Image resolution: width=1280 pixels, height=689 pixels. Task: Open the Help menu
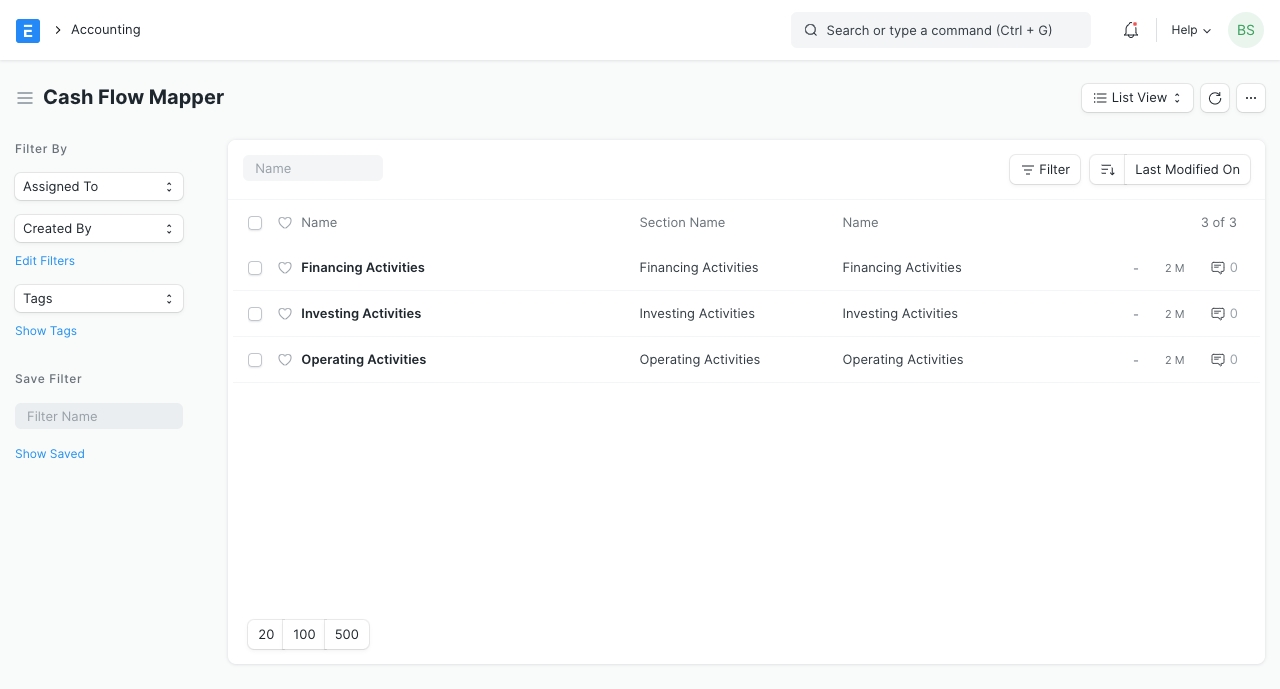click(x=1191, y=30)
